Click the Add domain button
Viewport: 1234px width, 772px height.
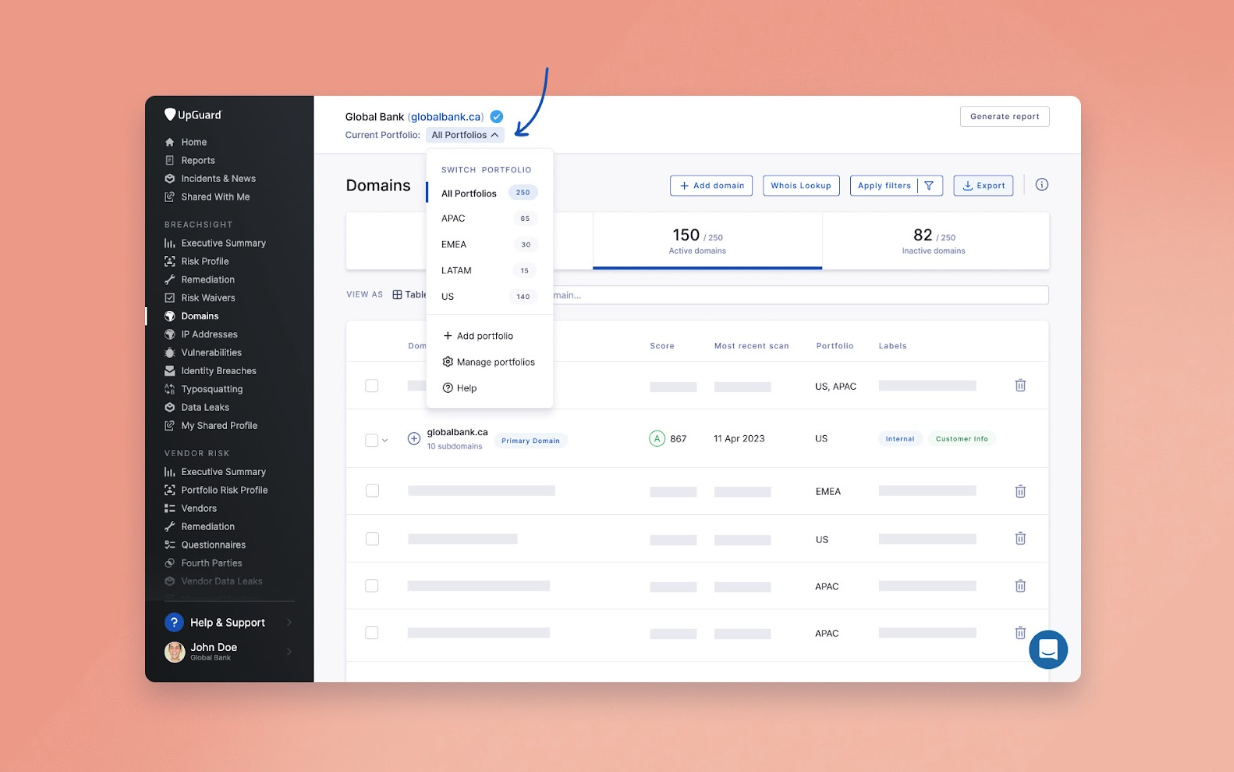pos(711,185)
